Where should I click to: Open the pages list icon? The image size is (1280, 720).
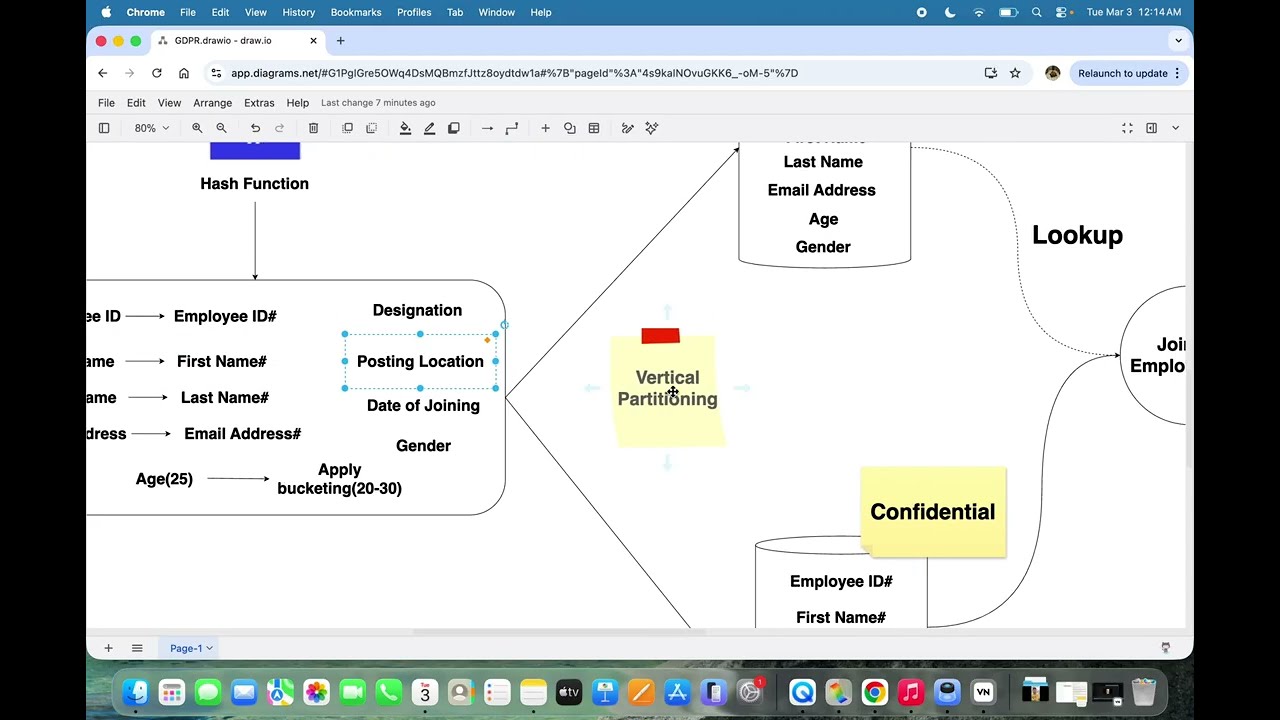click(137, 648)
